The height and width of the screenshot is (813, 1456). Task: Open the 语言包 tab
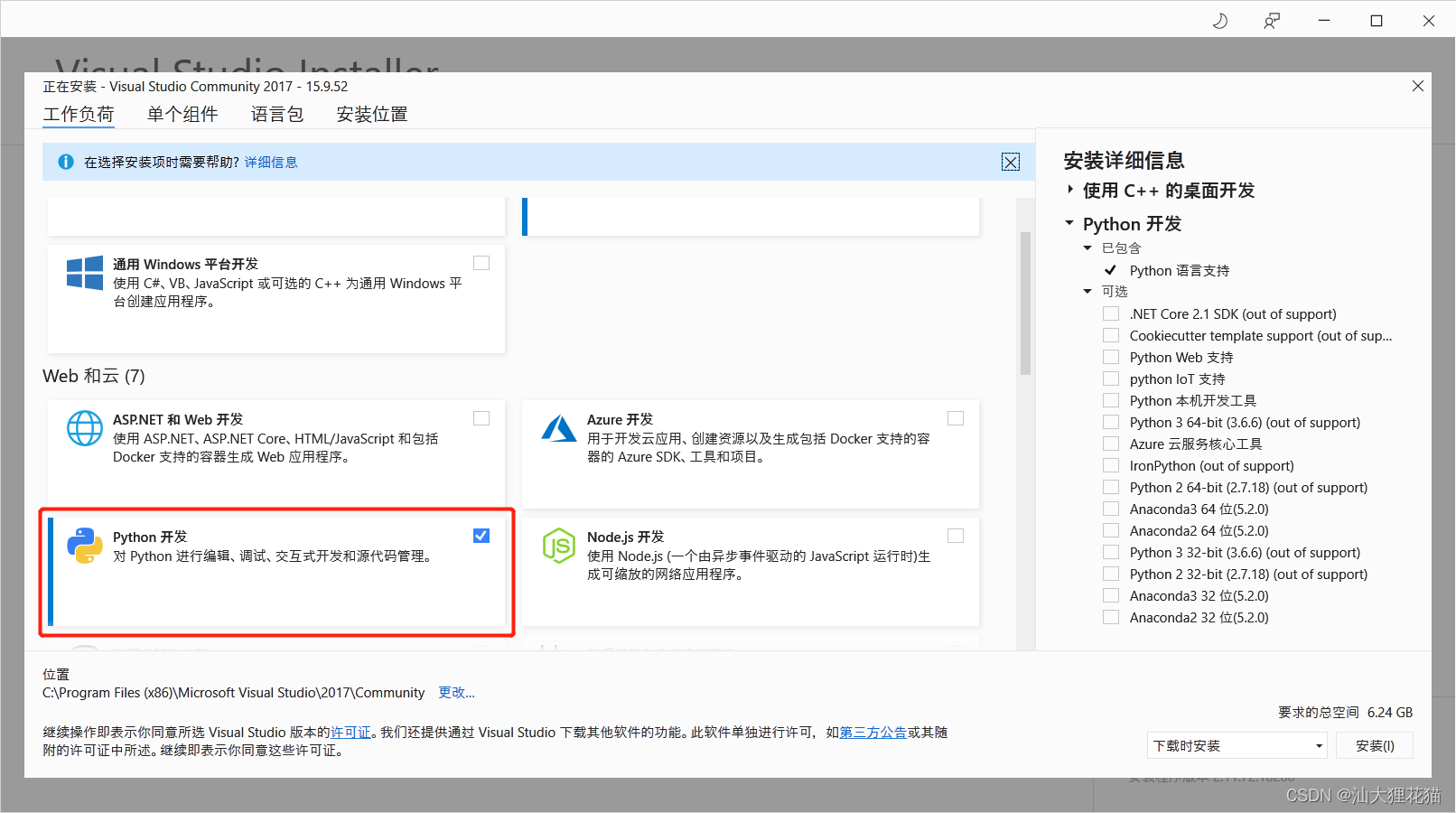[x=276, y=114]
